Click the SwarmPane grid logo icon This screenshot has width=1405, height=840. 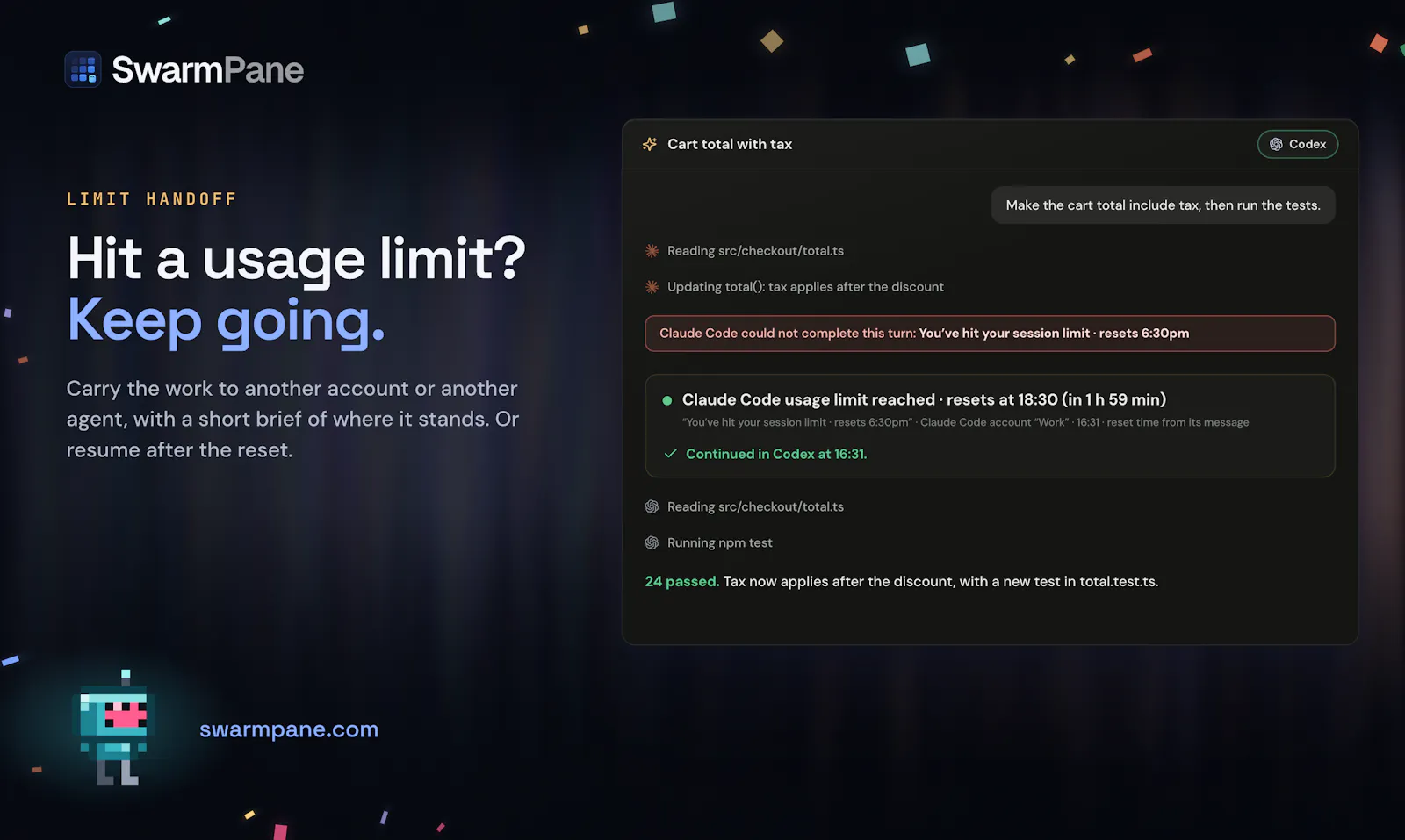pyautogui.click(x=83, y=69)
